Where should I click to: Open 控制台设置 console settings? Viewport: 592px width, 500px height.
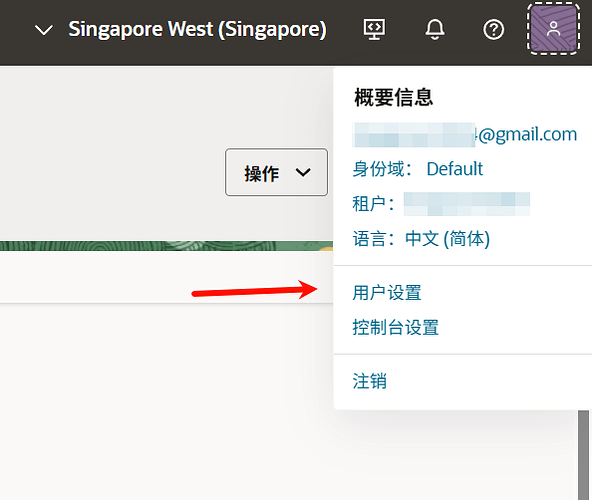[395, 327]
